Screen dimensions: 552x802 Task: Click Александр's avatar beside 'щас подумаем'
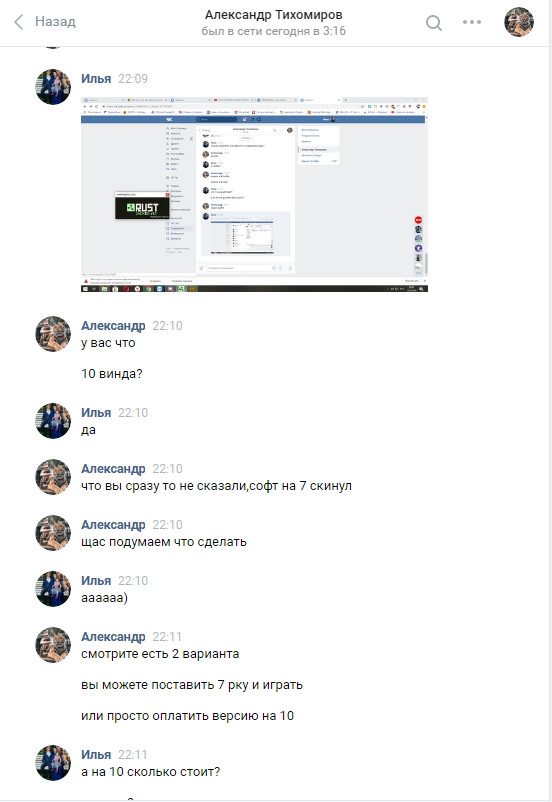[53, 533]
